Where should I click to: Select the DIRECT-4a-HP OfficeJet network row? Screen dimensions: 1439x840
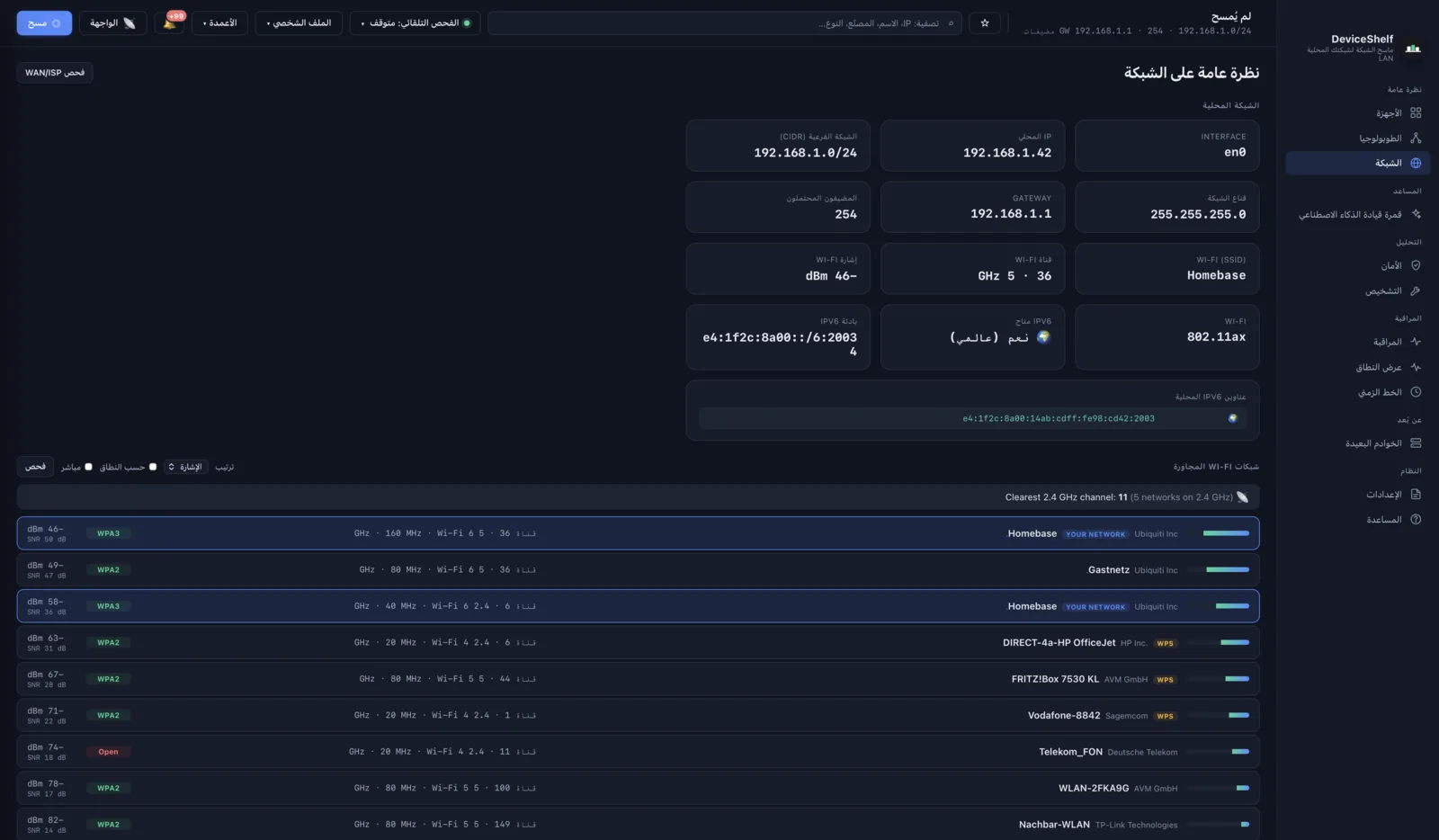[x=638, y=642]
